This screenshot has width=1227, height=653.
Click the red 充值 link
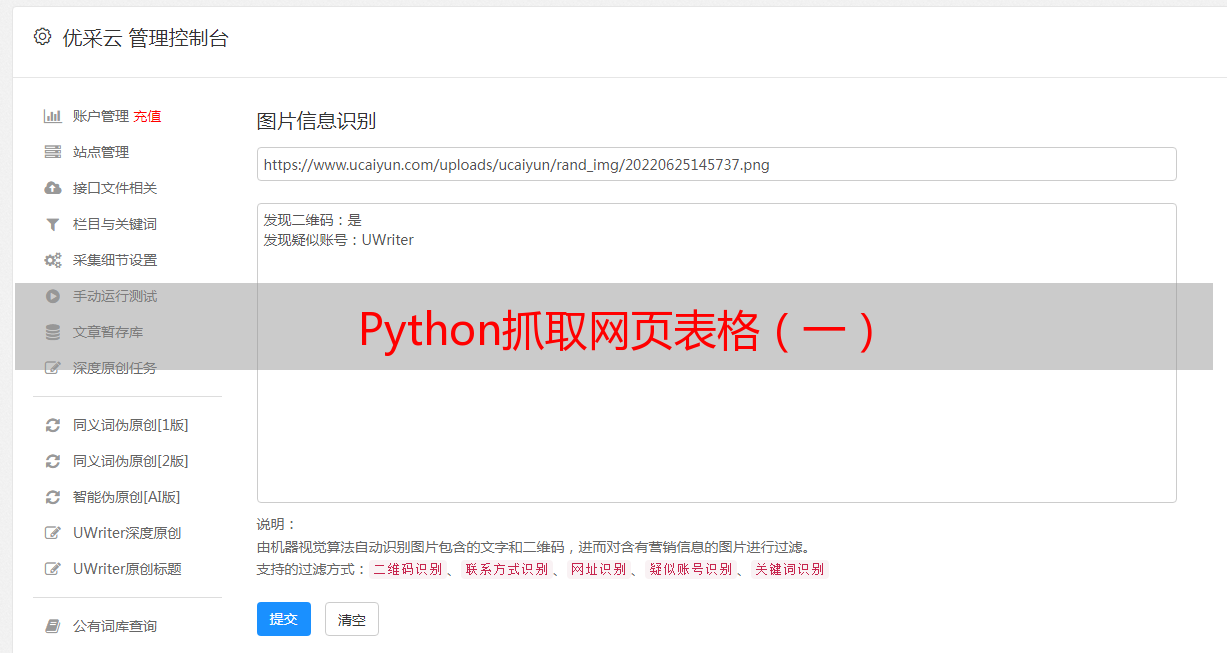(x=147, y=116)
